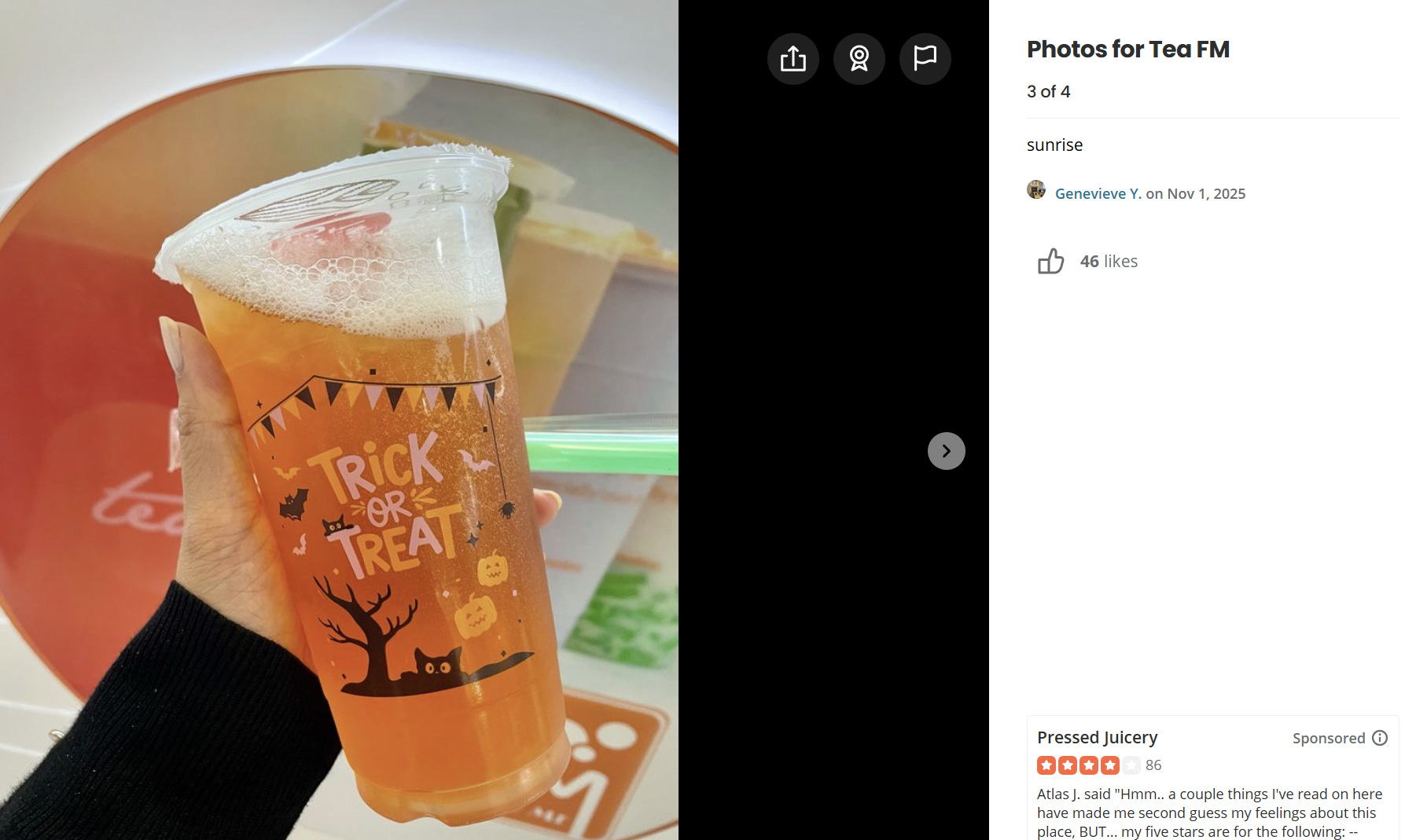The image size is (1416, 840).
Task: Click the Sponsored info icon
Action: coord(1380,738)
